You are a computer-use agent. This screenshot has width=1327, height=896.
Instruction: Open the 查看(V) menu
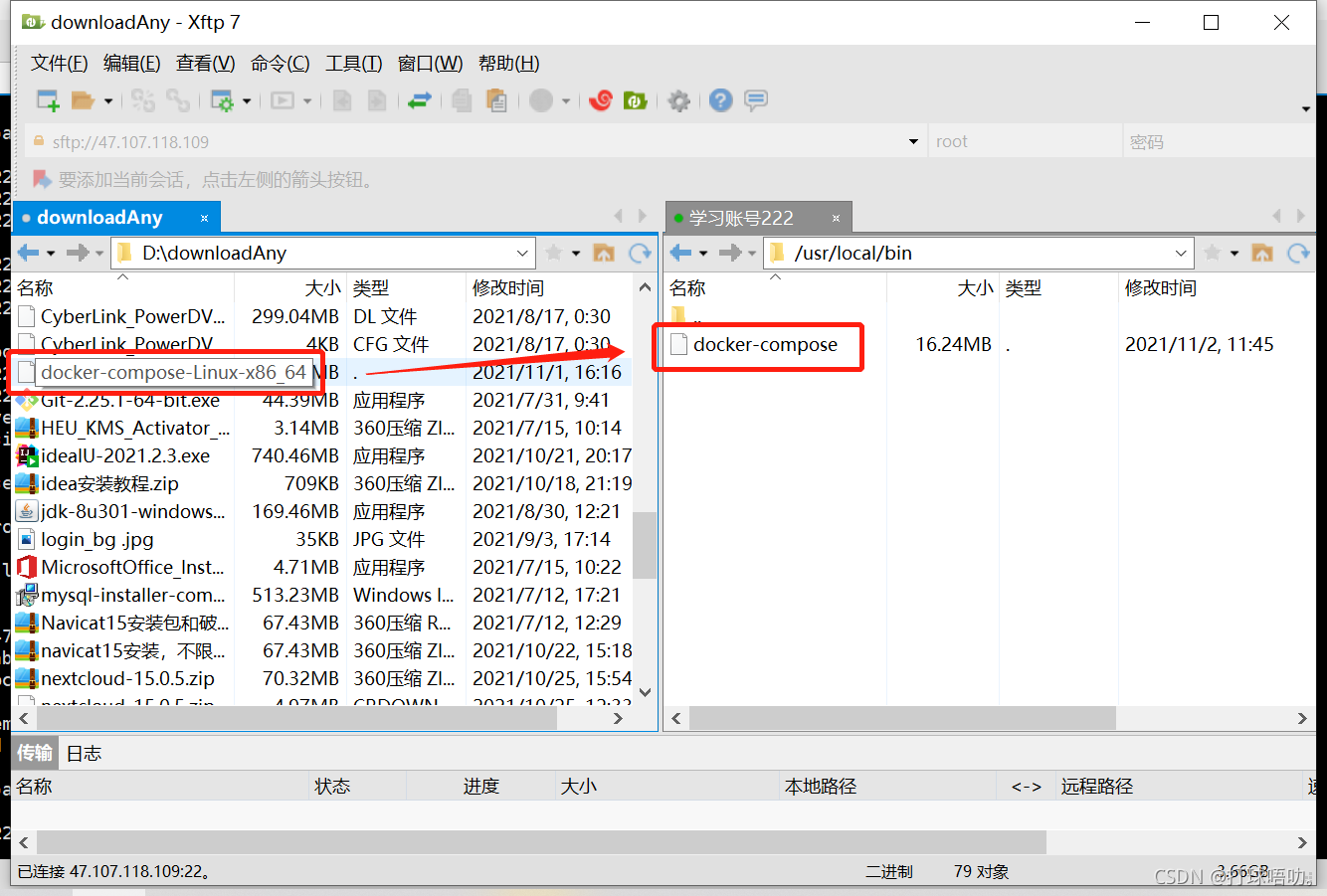coord(206,64)
